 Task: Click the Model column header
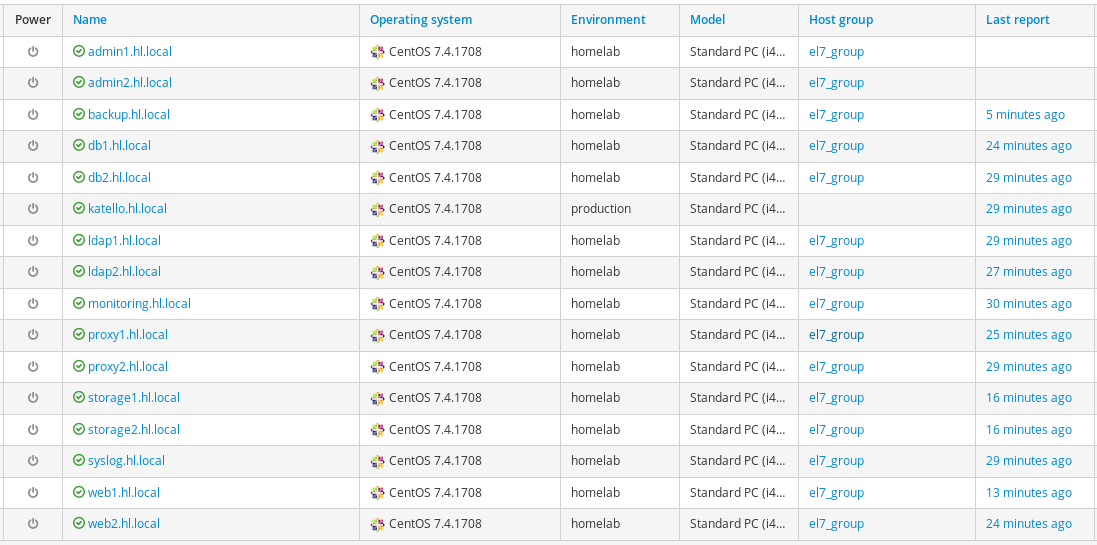[707, 19]
